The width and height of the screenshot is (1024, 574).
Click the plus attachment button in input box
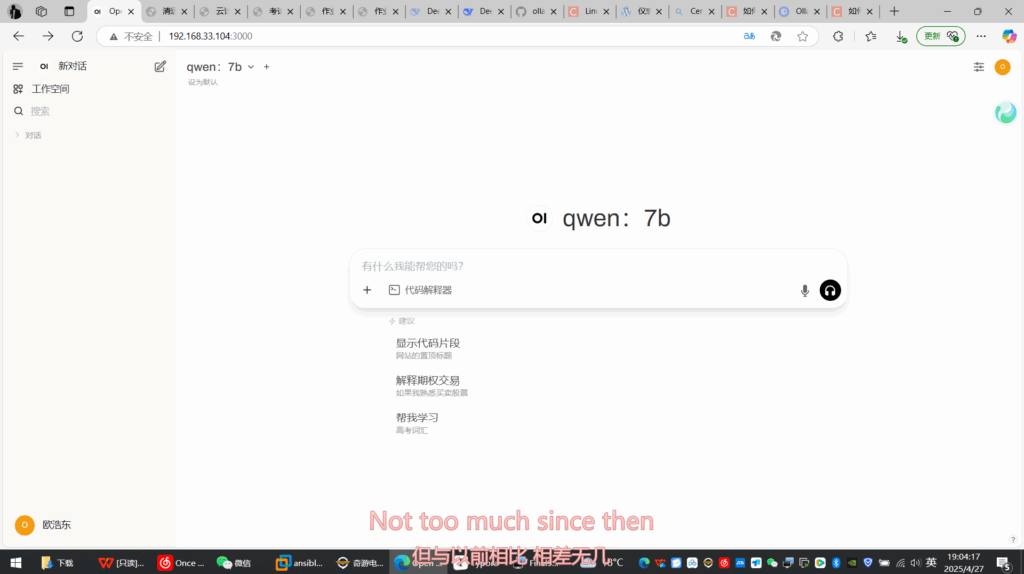pos(367,290)
